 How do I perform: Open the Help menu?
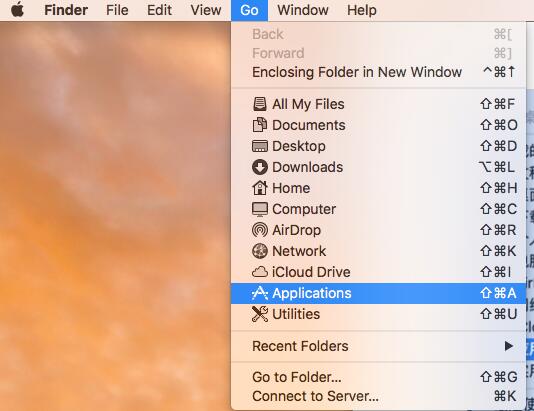[362, 10]
